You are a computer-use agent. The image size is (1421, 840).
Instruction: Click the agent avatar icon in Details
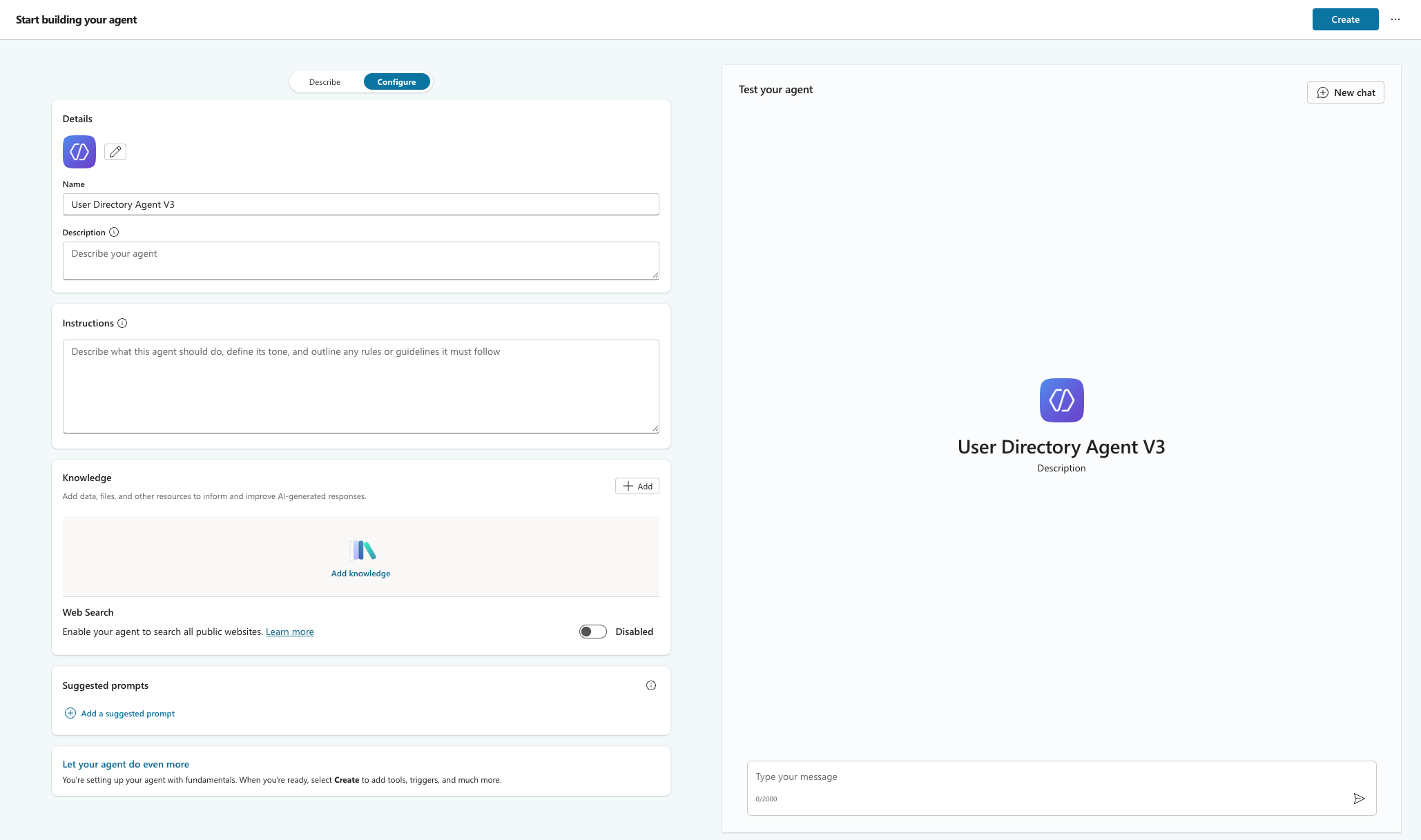pos(79,152)
